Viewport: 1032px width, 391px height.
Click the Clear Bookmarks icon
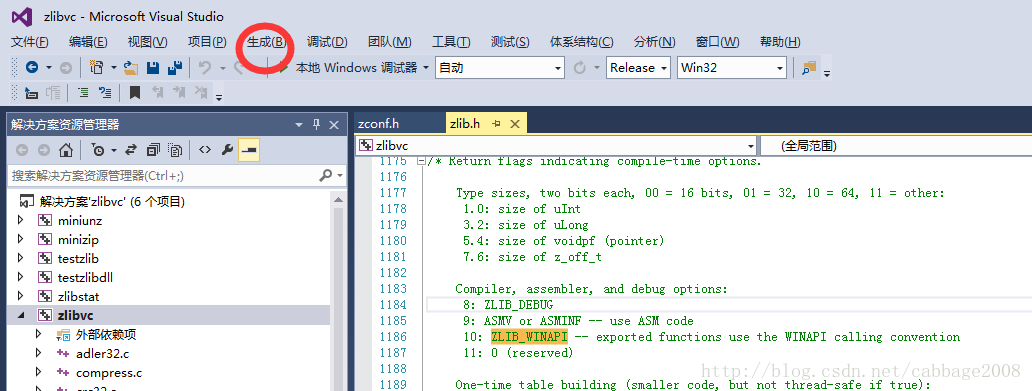pyautogui.click(x=202, y=92)
